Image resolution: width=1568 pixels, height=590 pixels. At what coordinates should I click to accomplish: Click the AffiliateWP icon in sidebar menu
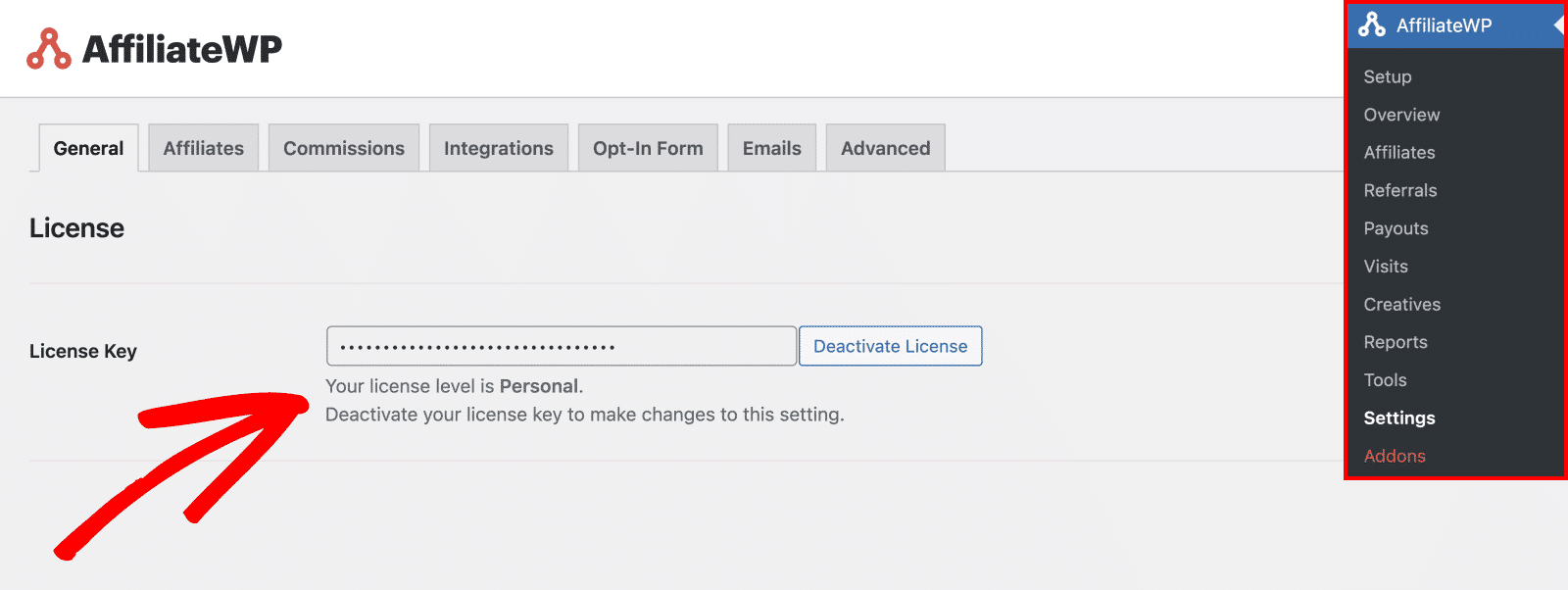pyautogui.click(x=1372, y=25)
